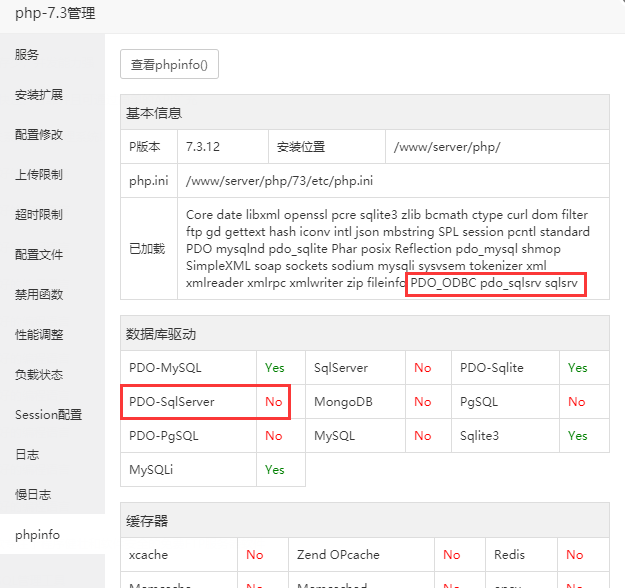Click the No value beside xcache
Image resolution: width=625 pixels, height=588 pixels.
point(255,555)
